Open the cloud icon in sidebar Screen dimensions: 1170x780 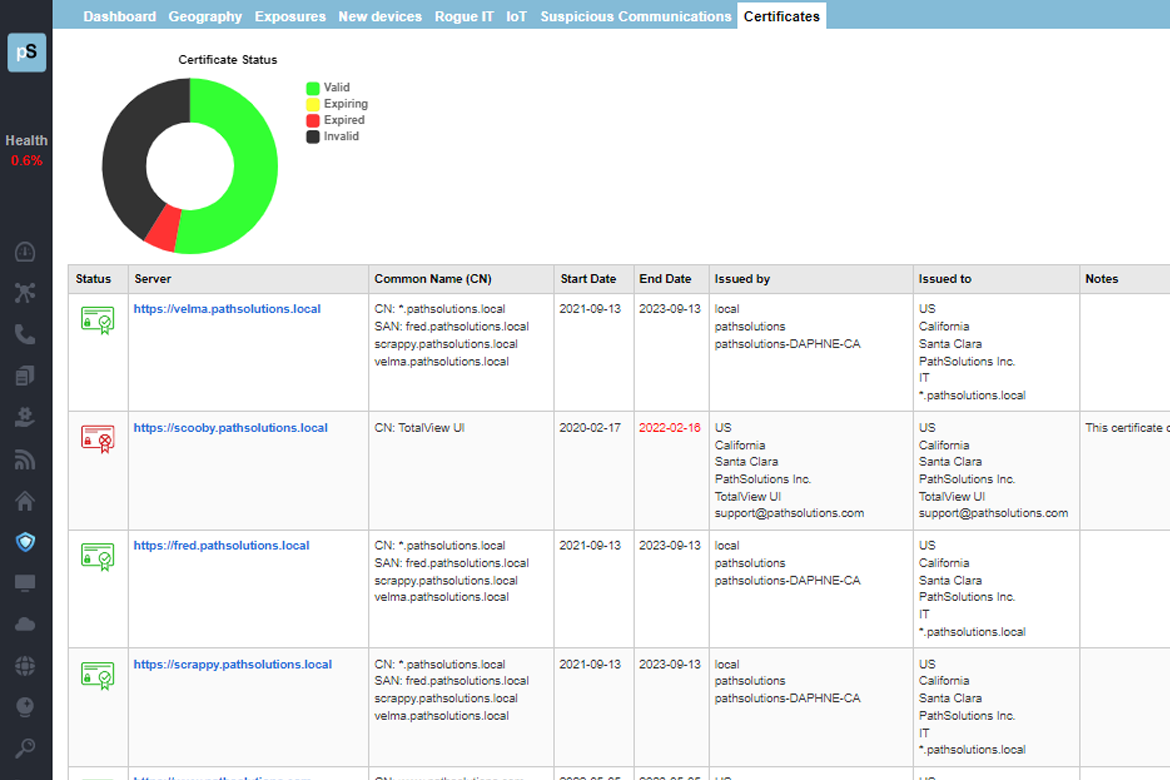click(25, 624)
